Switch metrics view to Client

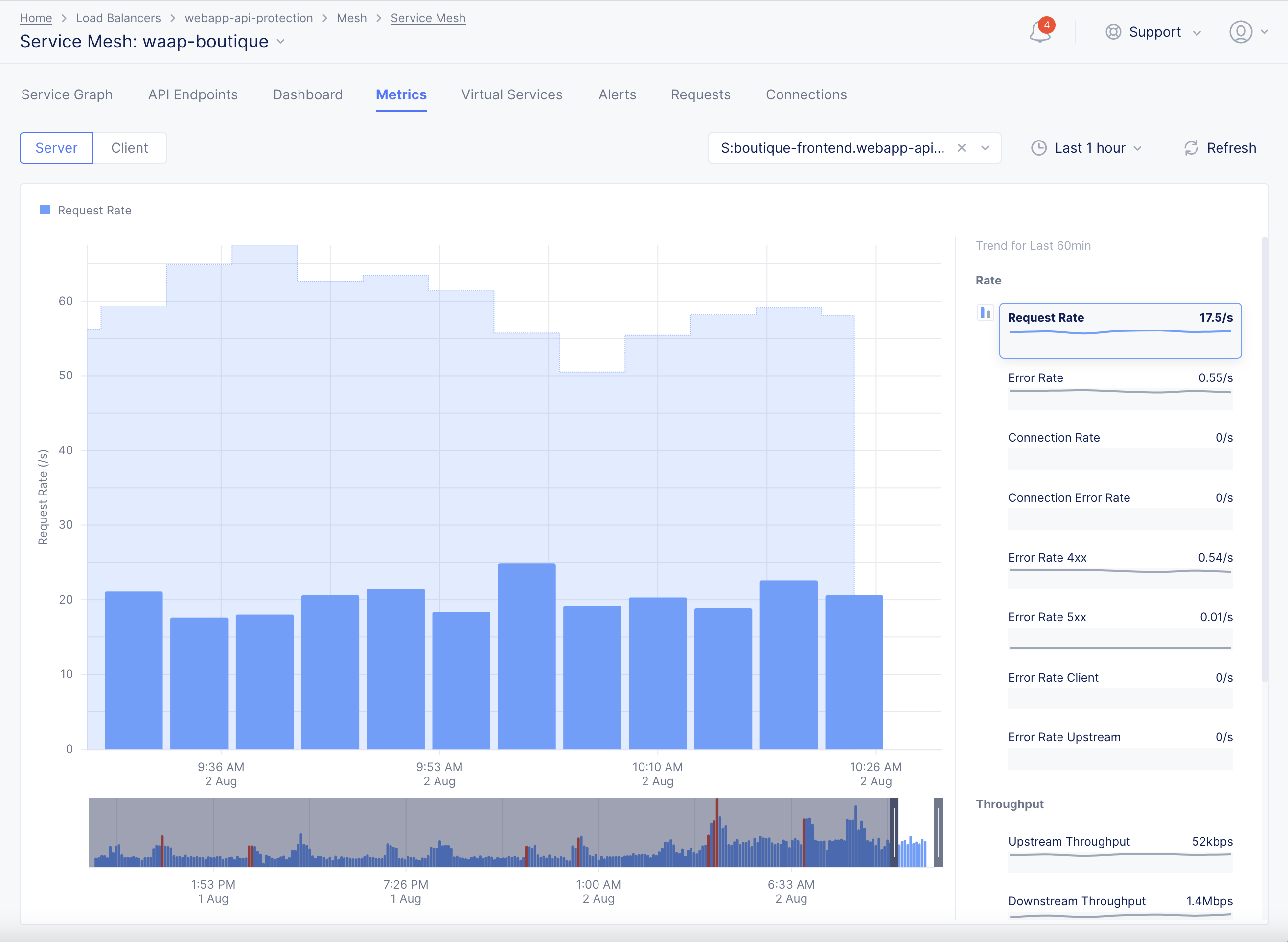pos(130,148)
